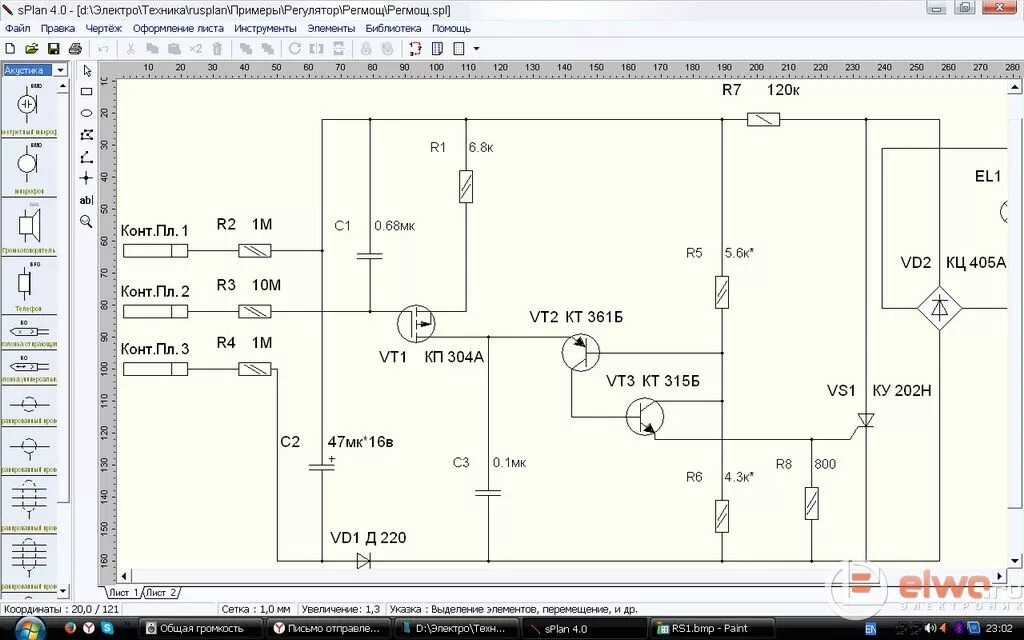The height and width of the screenshot is (640, 1024).
Task: Click the group lock icon
Action: tap(366, 48)
